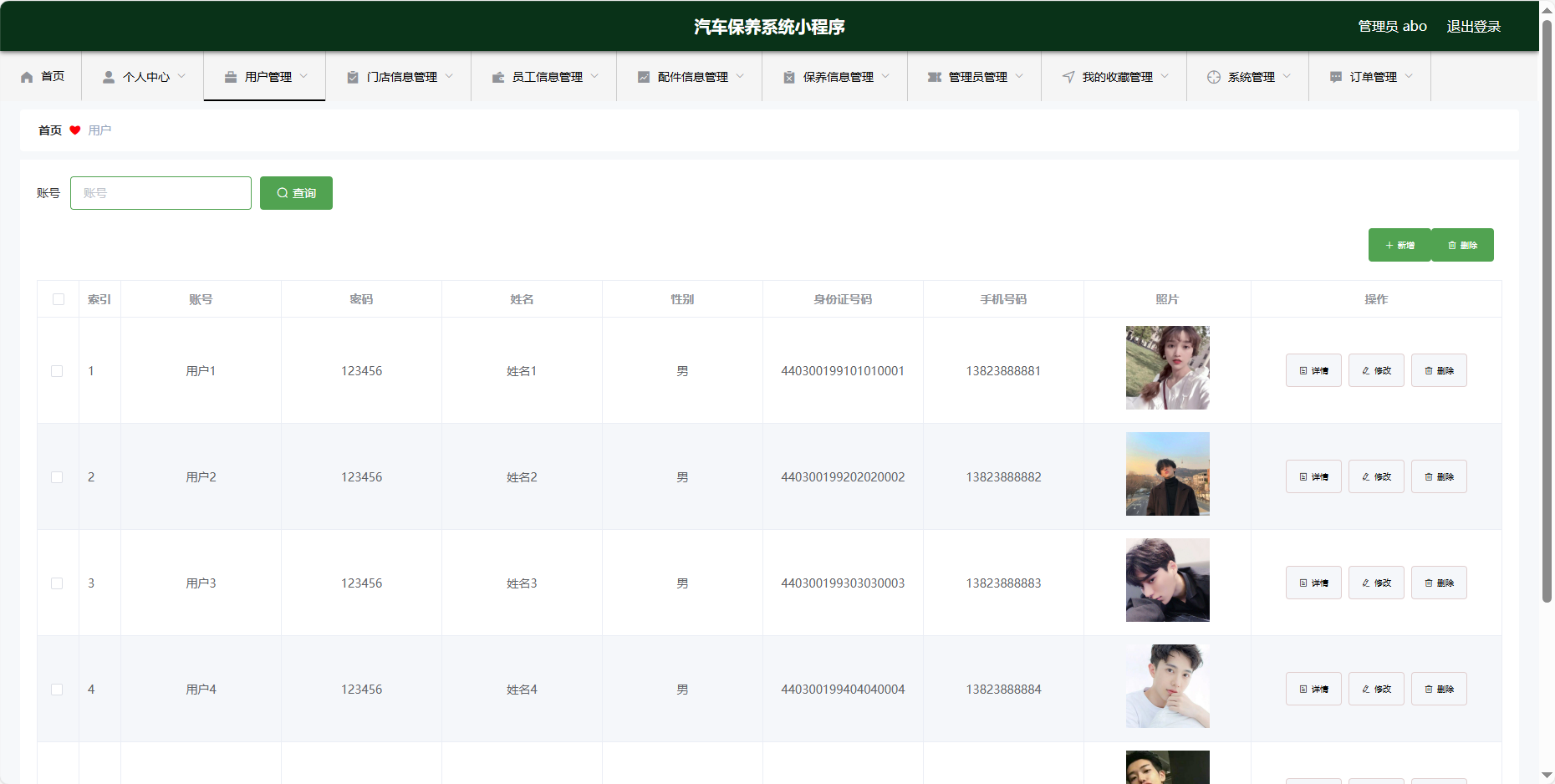The width and height of the screenshot is (1555, 784).
Task: Open the 首页 menu item
Action: [42, 77]
